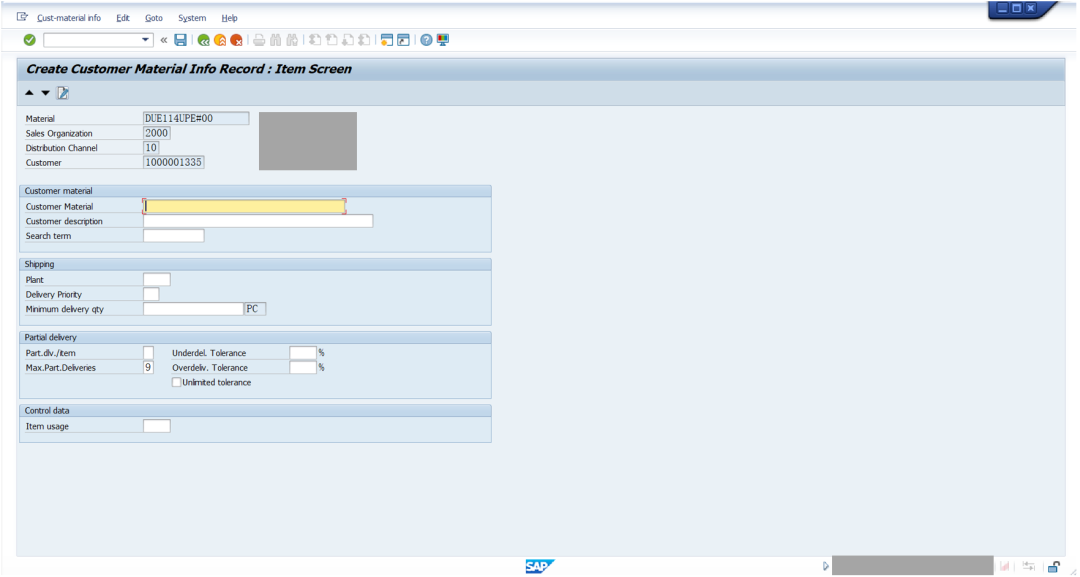The width and height of the screenshot is (1080, 577).
Task: Click the Control data section header
Action: click(256, 410)
